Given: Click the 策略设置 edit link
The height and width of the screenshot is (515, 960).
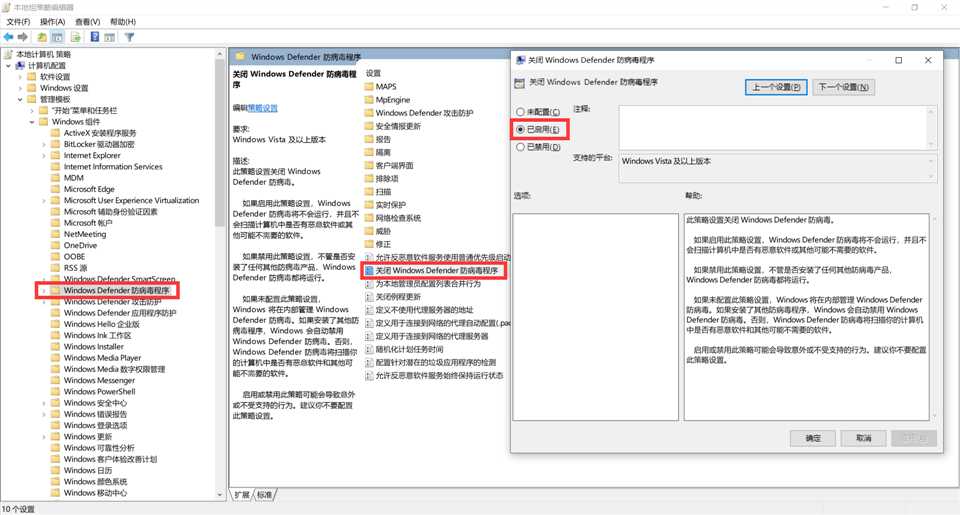Looking at the screenshot, I should (x=262, y=108).
